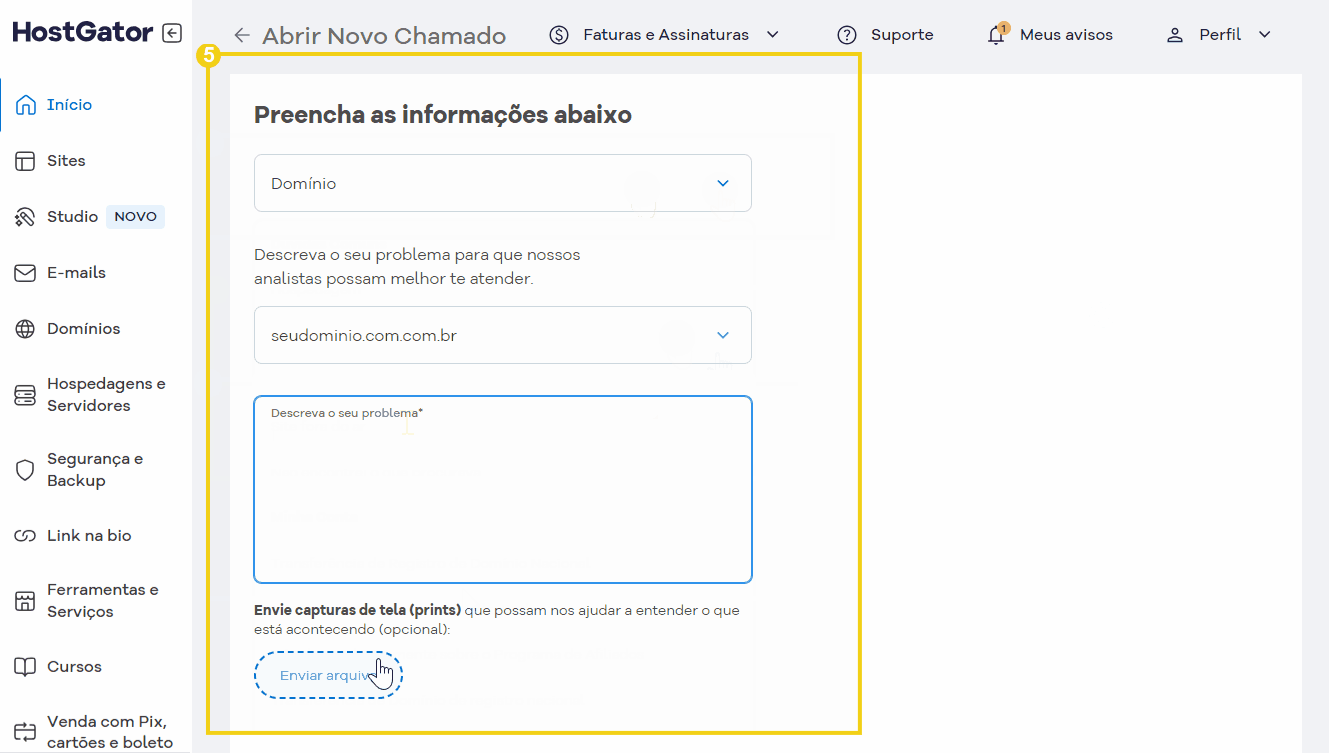
Task: Open Início in the sidebar
Action: (69, 105)
